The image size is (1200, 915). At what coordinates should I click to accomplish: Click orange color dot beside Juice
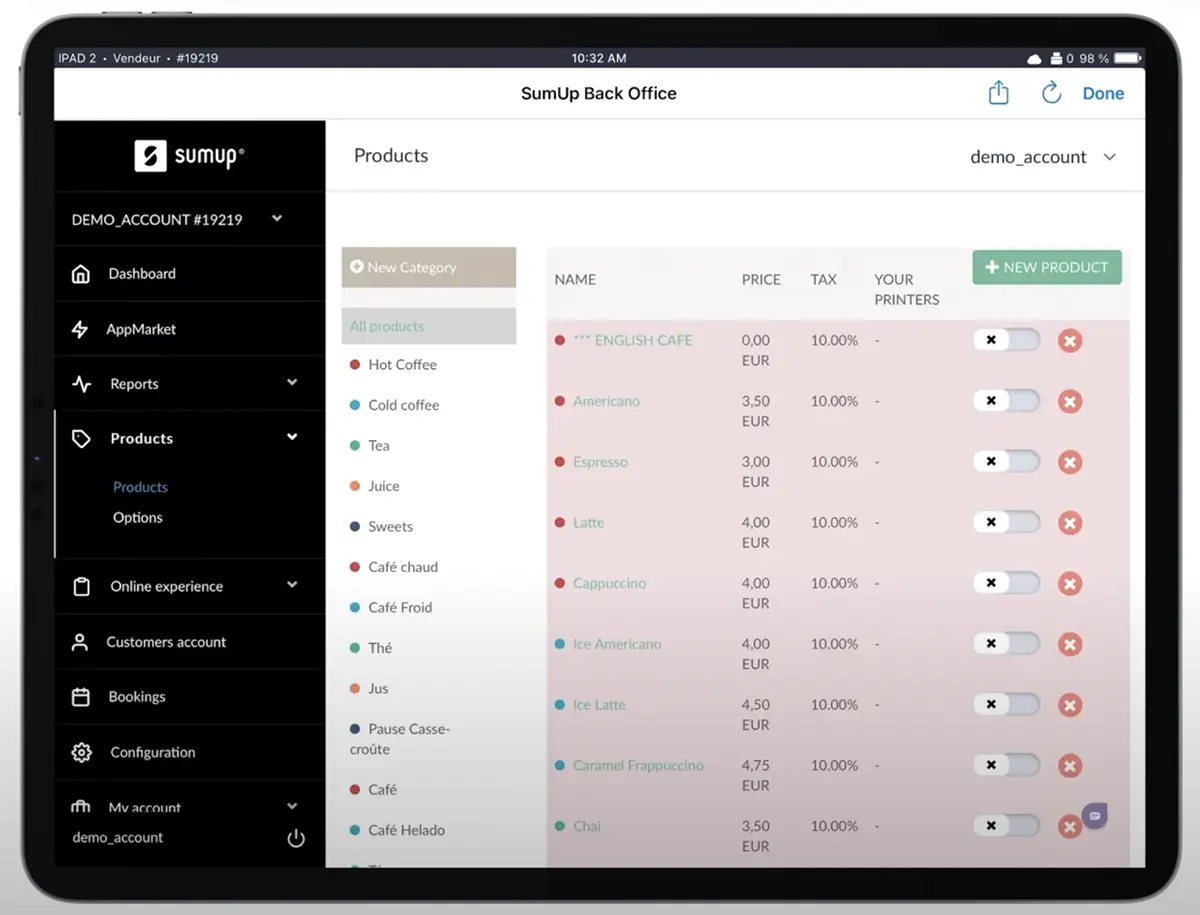tap(355, 486)
